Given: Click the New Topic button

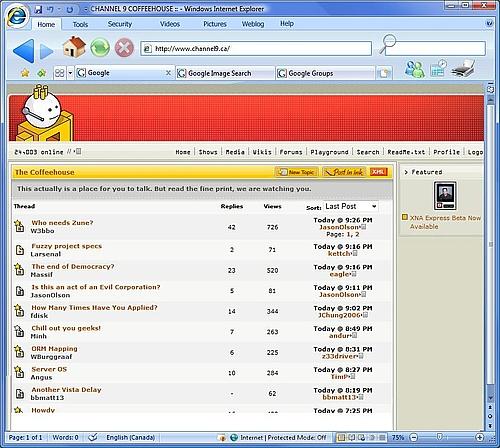Looking at the screenshot, I should click(x=296, y=172).
